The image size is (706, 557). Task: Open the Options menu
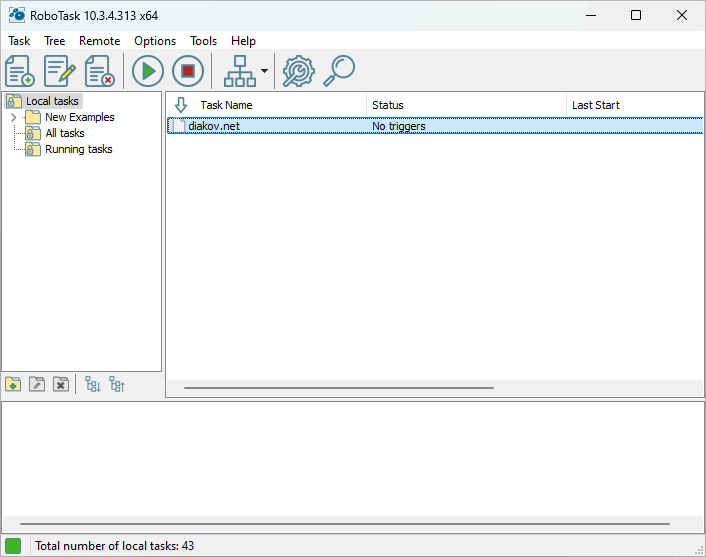tap(155, 41)
